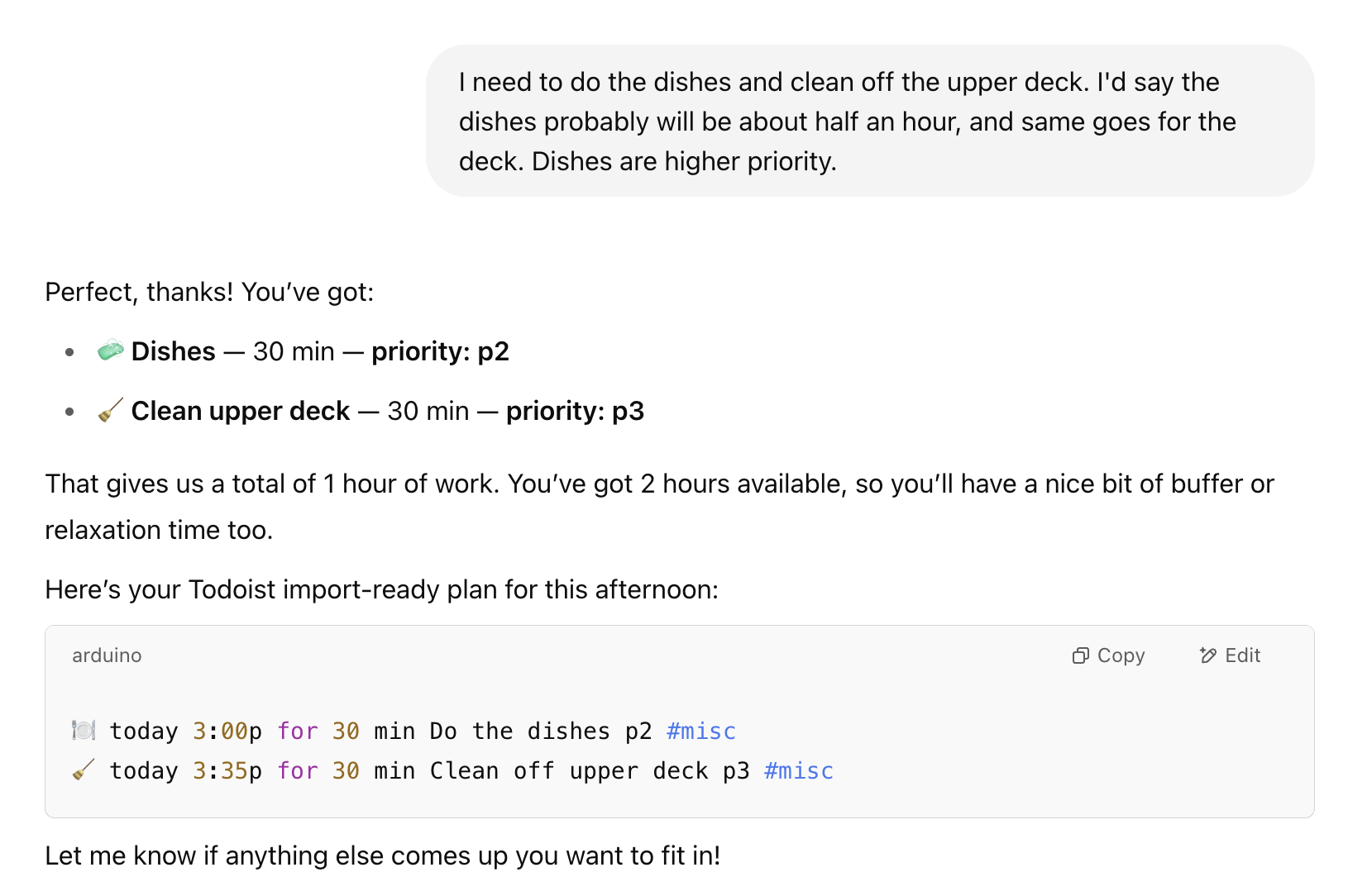Click the broom emoji beside Clean upper deck

[111, 410]
